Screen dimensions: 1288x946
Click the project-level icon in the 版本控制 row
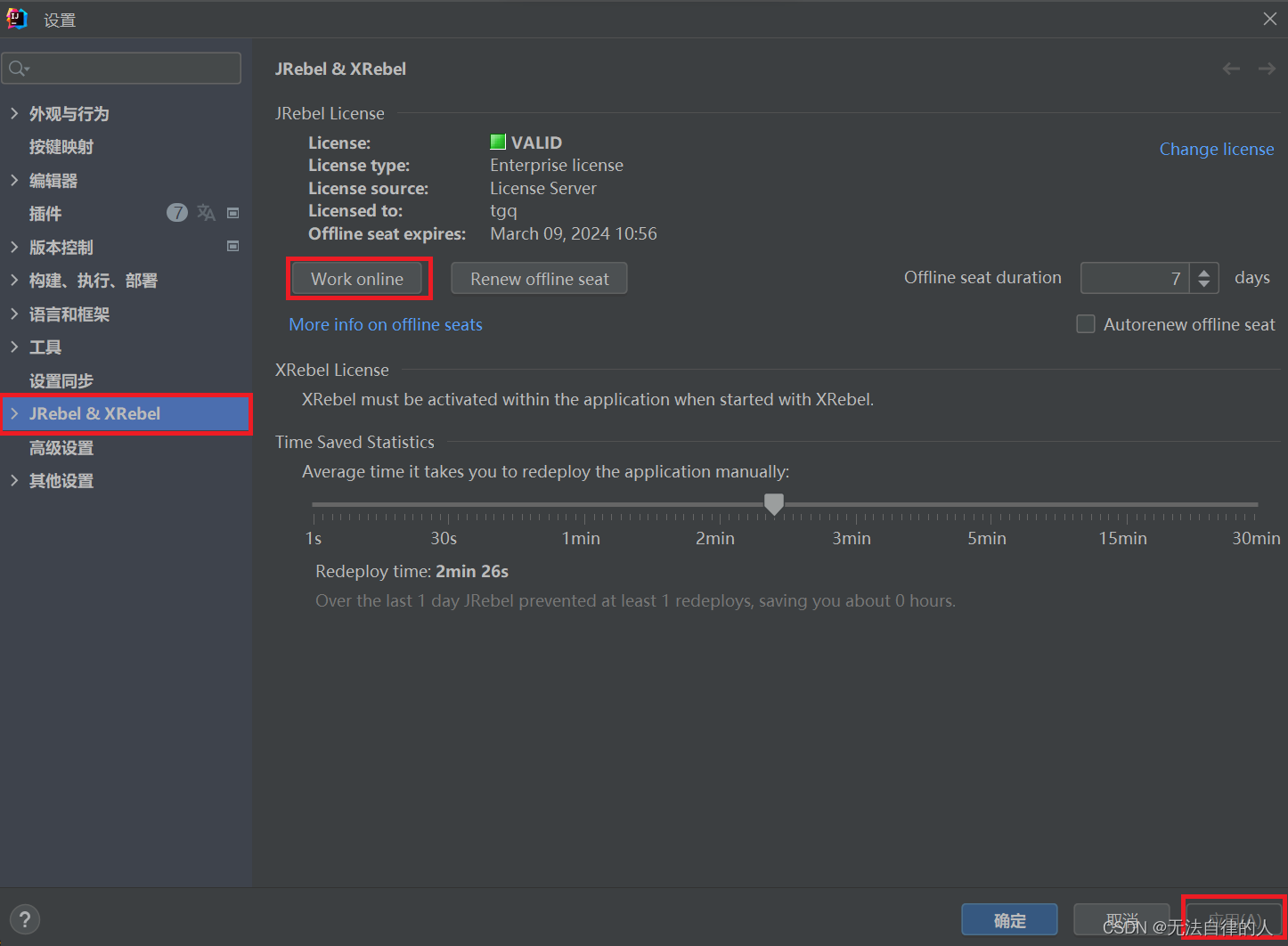pos(233,246)
